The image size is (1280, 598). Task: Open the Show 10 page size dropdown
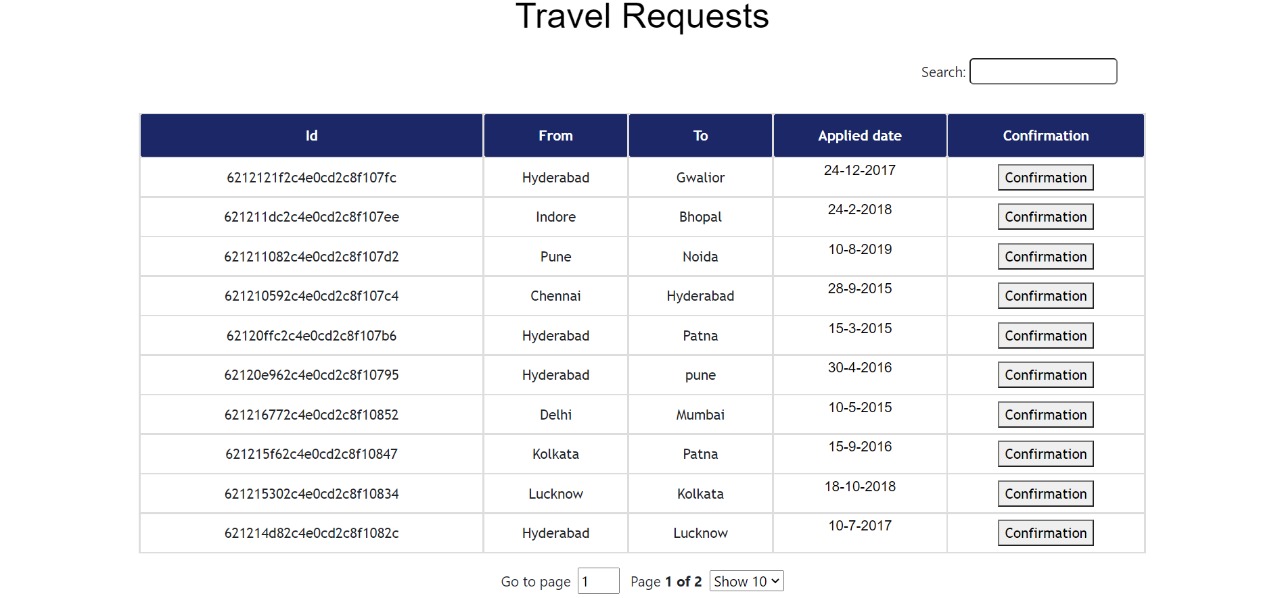[746, 581]
